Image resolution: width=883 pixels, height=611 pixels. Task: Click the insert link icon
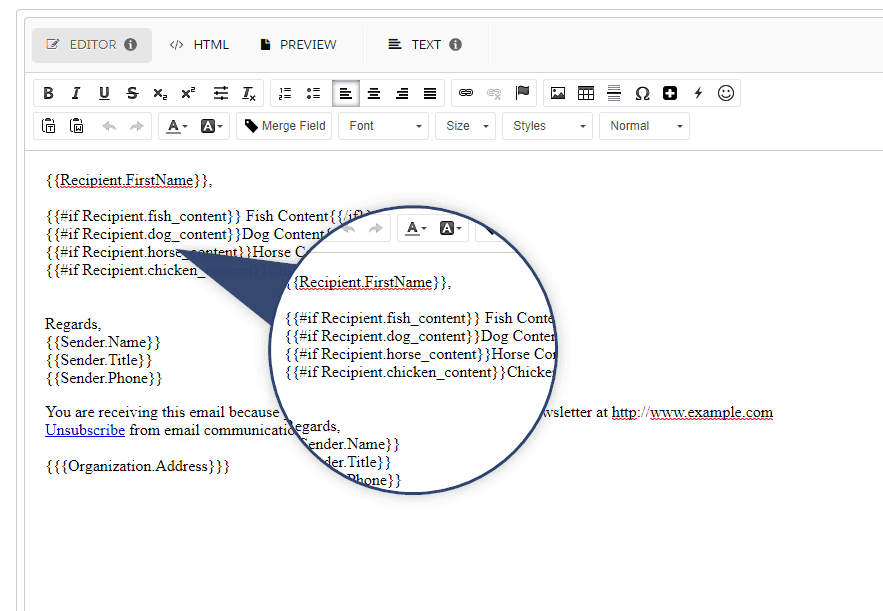(x=465, y=93)
